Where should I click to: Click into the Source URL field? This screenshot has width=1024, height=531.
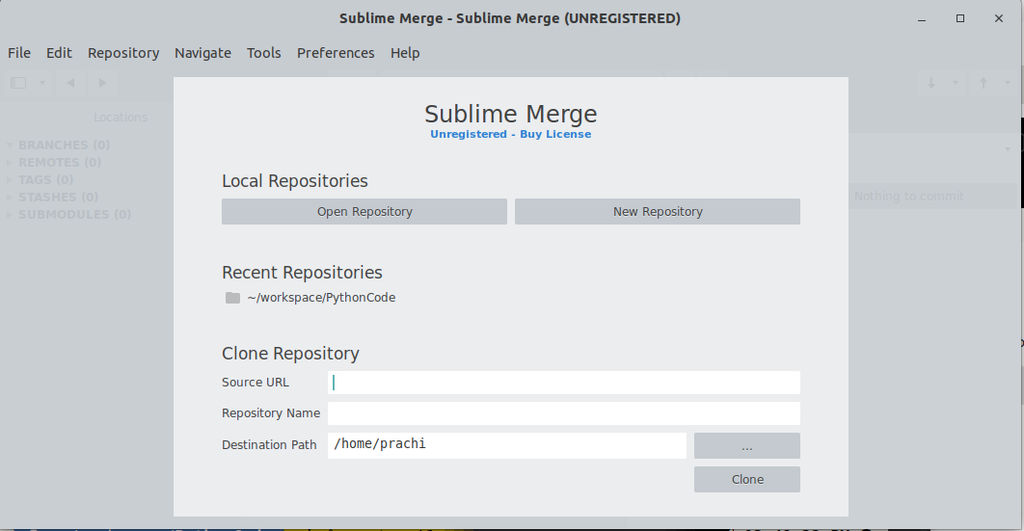click(x=563, y=382)
